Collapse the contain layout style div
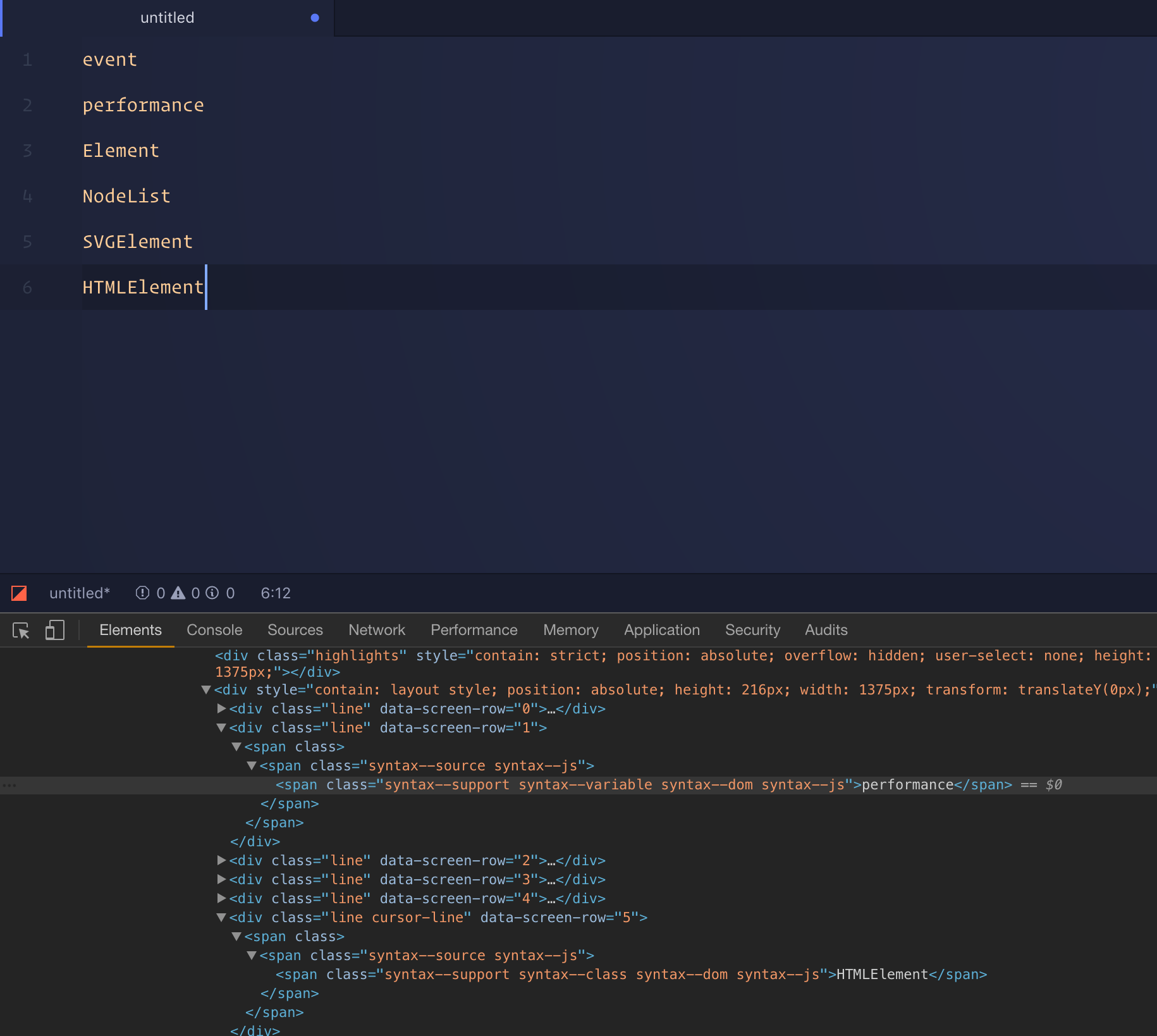This screenshot has width=1157, height=1036. (206, 690)
